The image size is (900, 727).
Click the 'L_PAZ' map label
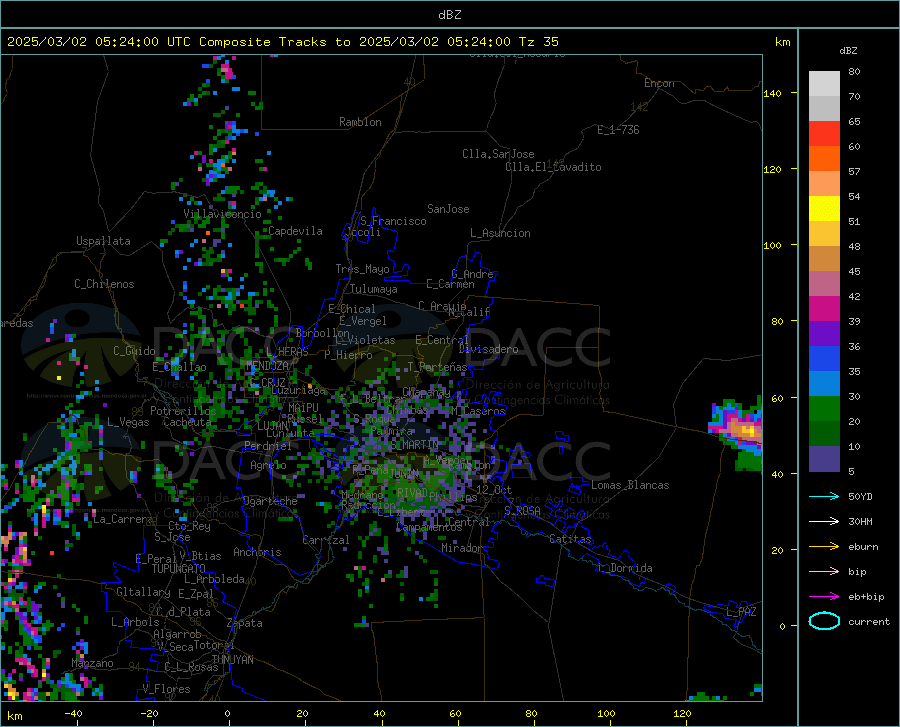741,612
